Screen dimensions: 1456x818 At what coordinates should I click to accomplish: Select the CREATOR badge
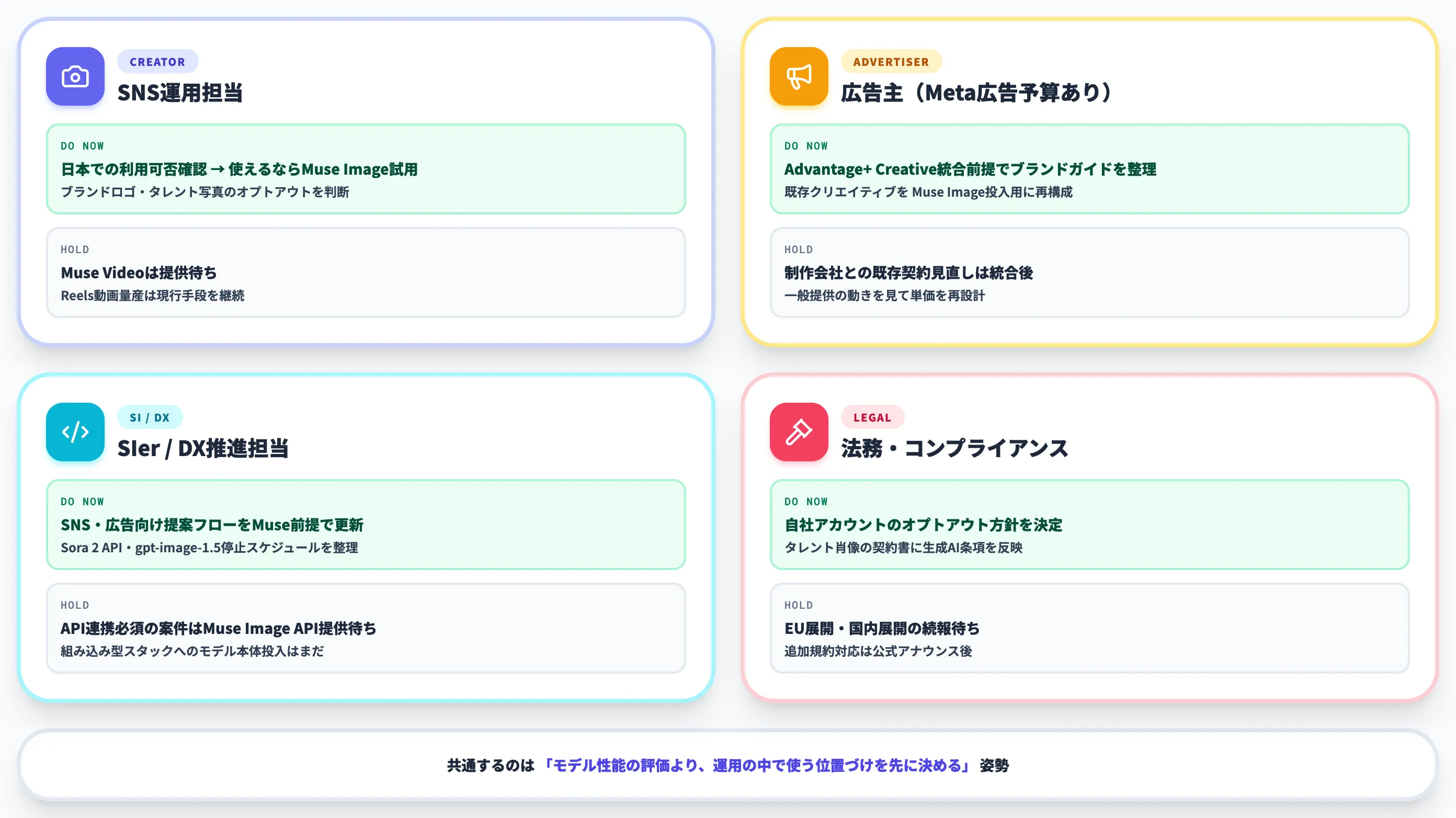(x=158, y=62)
